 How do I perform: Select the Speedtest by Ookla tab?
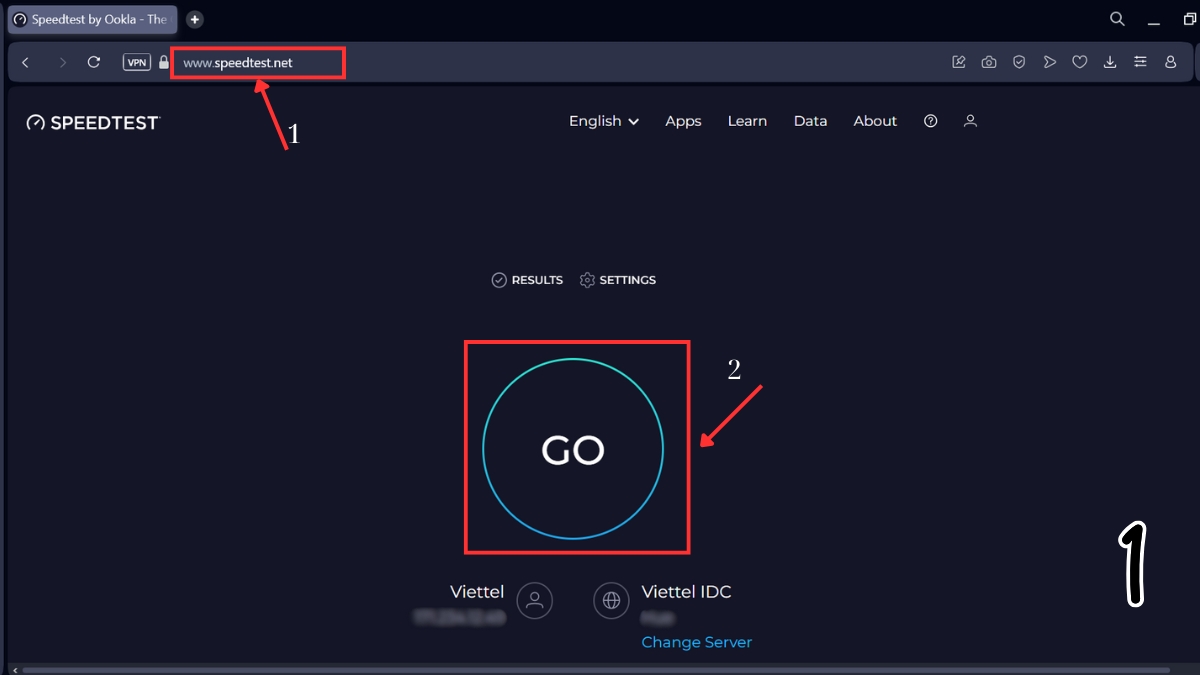(x=92, y=19)
